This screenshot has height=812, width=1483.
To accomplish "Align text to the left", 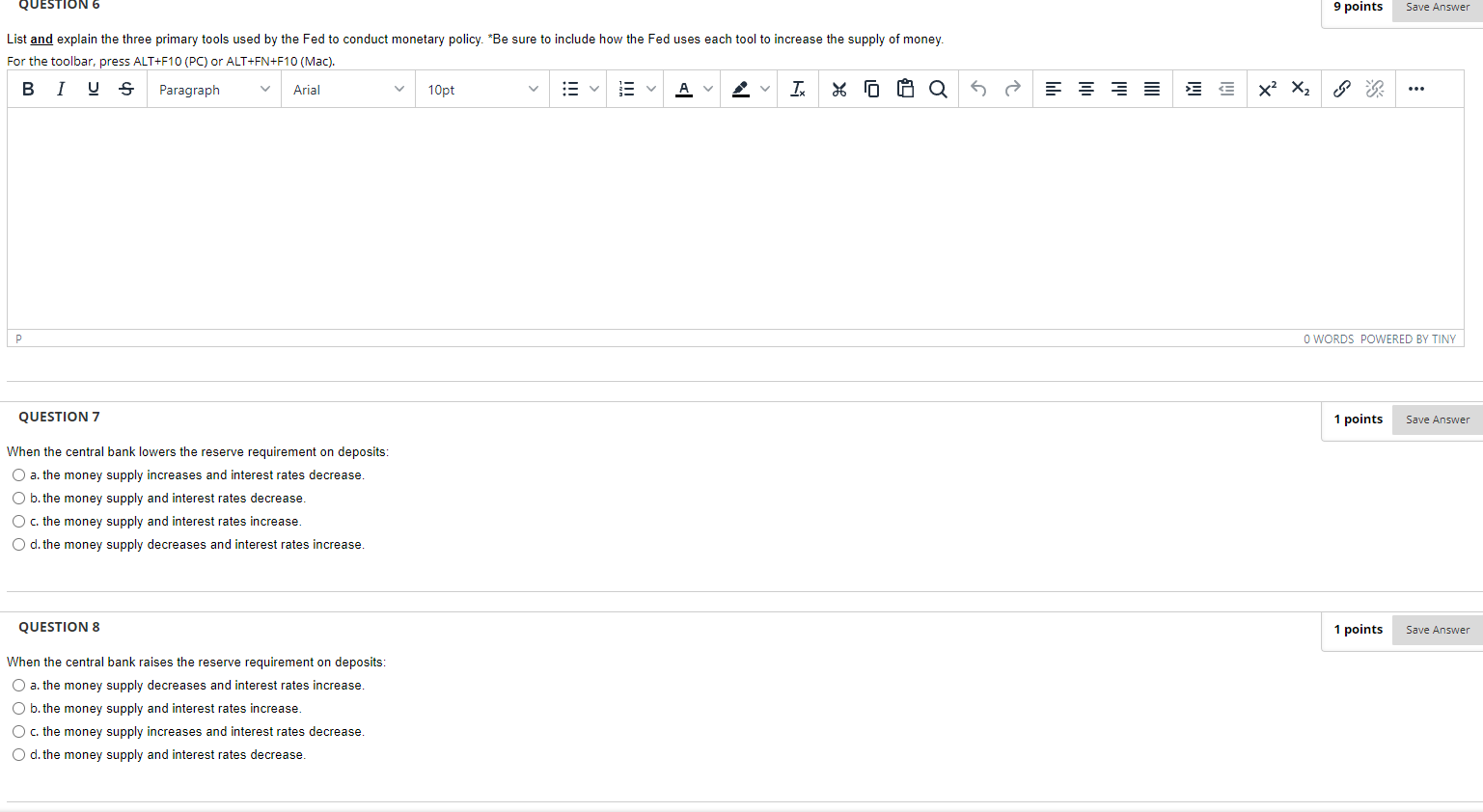I will coord(1054,90).
